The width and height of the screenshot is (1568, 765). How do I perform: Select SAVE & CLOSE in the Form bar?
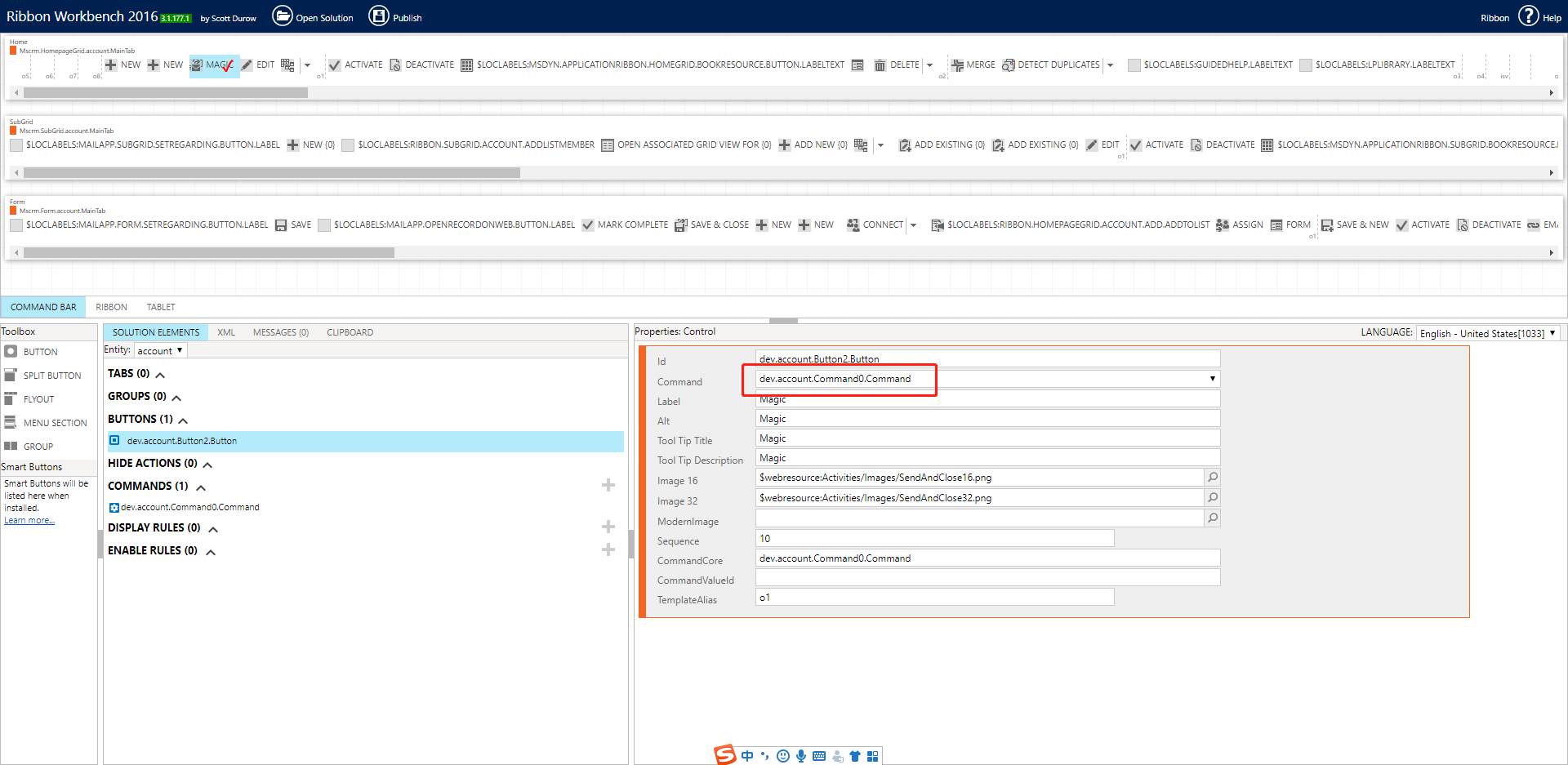[x=711, y=225]
